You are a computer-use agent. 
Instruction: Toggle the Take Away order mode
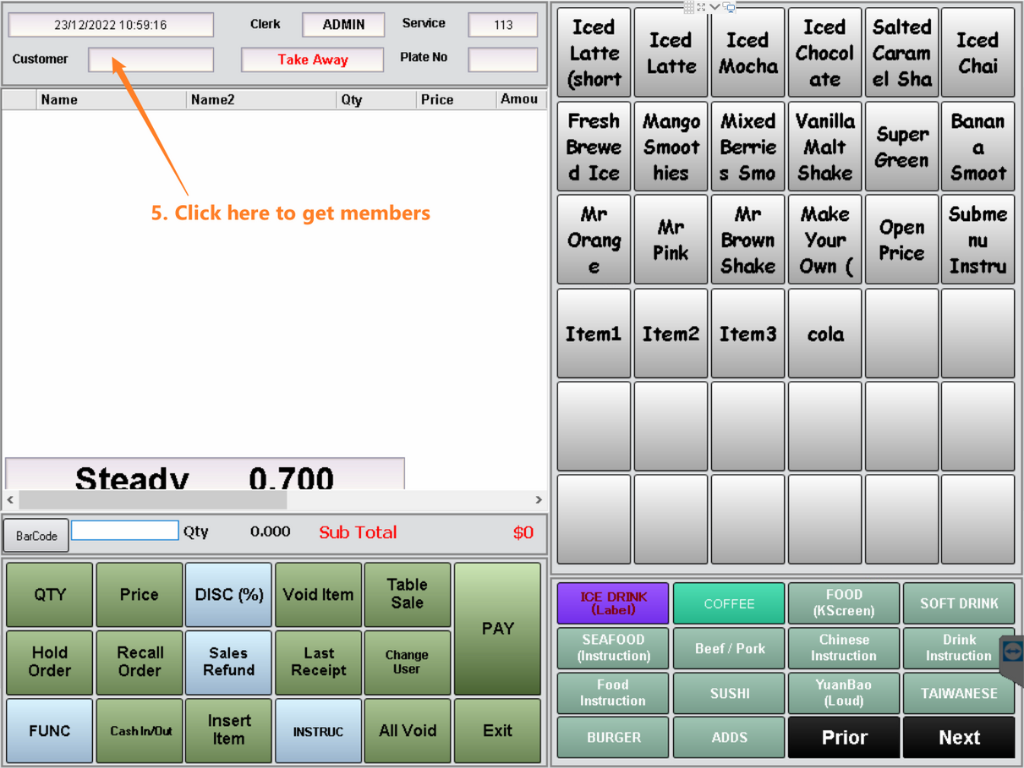[312, 60]
